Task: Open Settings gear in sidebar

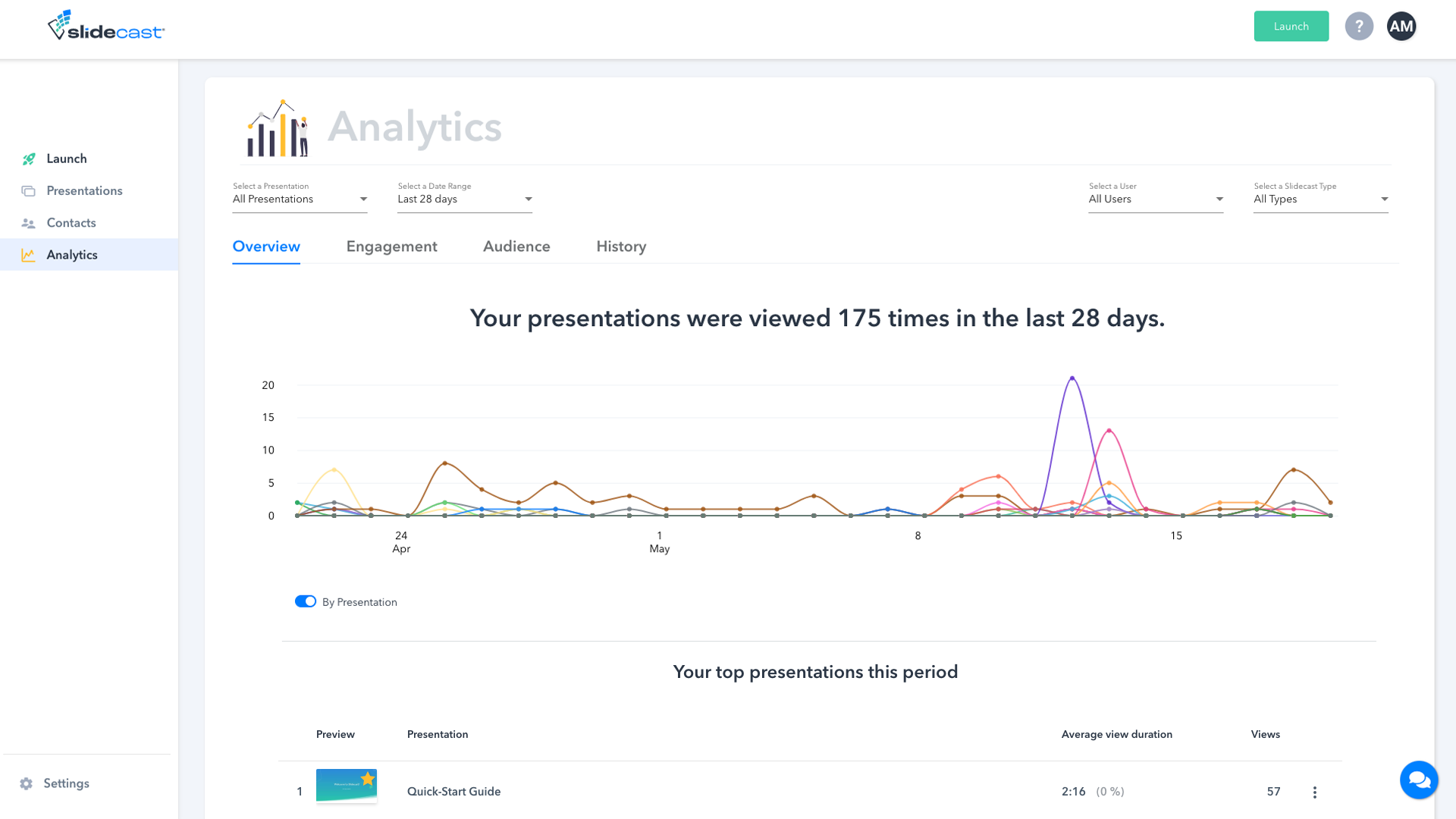Action: click(27, 783)
